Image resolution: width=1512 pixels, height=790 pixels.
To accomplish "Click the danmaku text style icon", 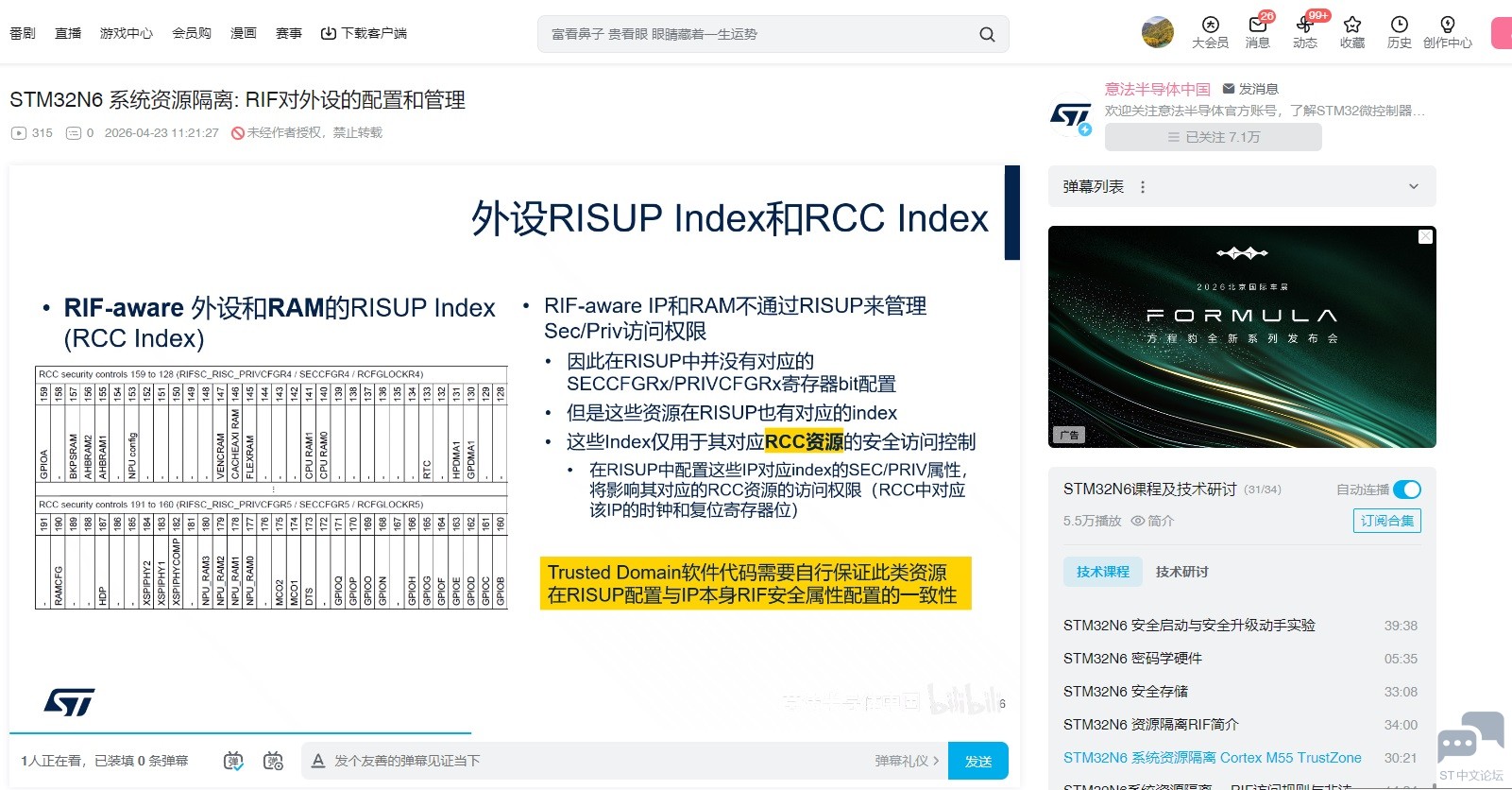I will coord(318,761).
